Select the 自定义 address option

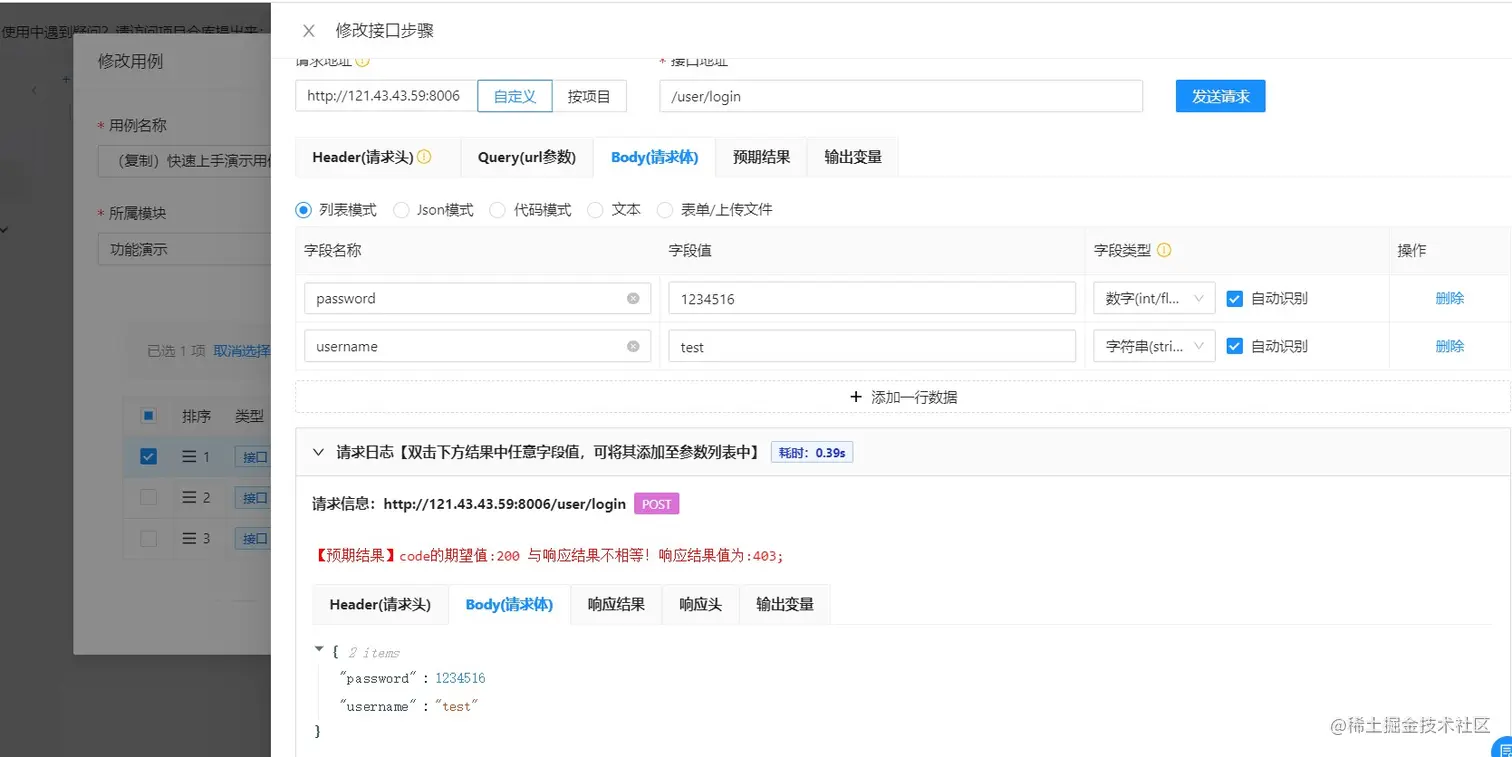tap(515, 96)
